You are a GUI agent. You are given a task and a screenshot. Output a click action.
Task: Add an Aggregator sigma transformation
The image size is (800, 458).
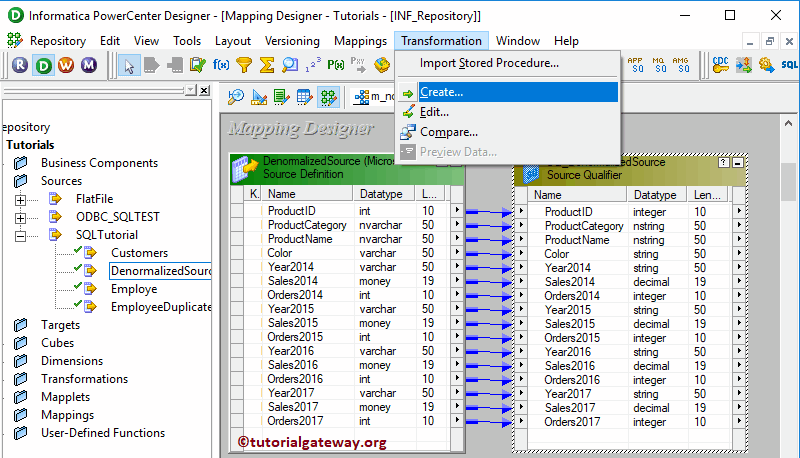pos(267,65)
